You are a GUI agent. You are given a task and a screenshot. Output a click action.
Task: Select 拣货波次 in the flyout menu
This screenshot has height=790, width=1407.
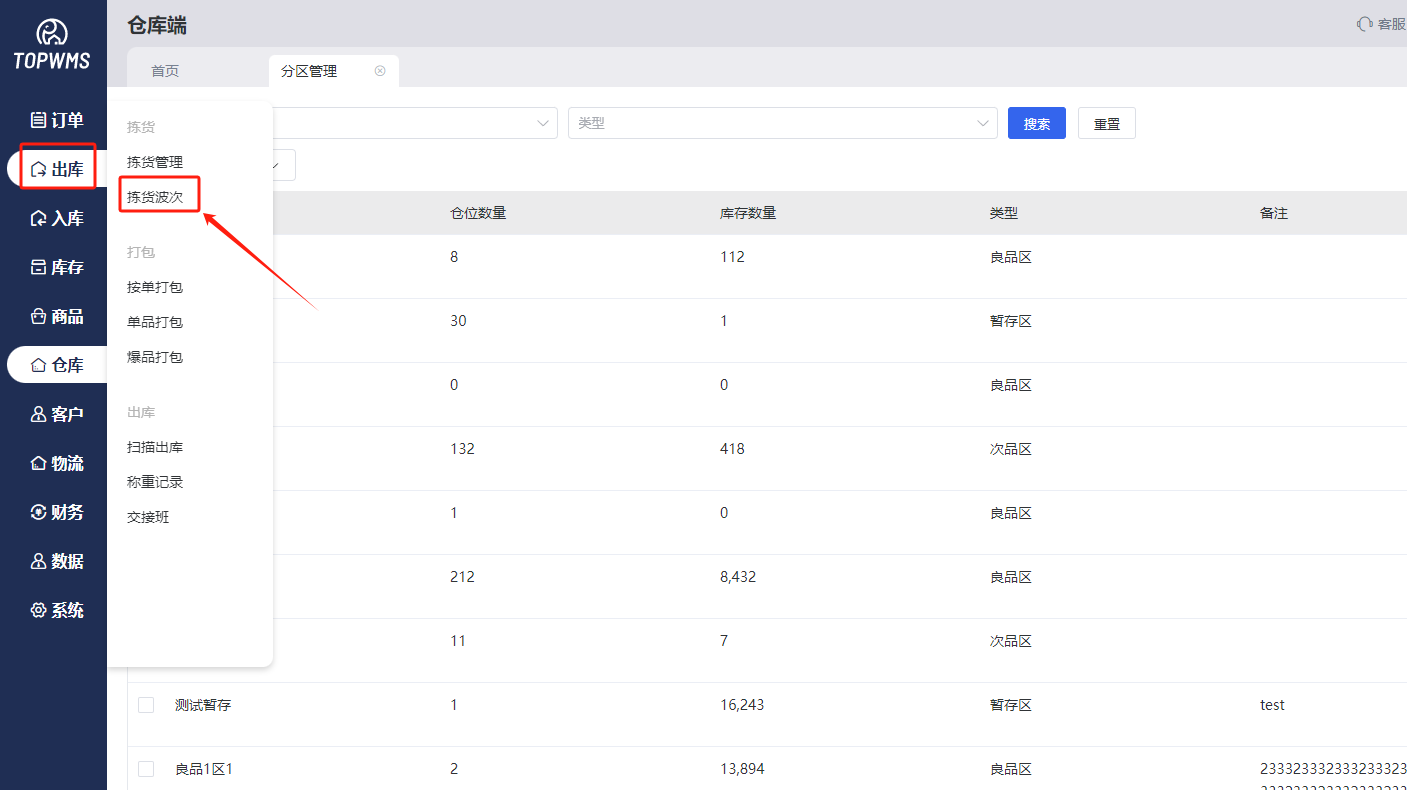tap(155, 197)
